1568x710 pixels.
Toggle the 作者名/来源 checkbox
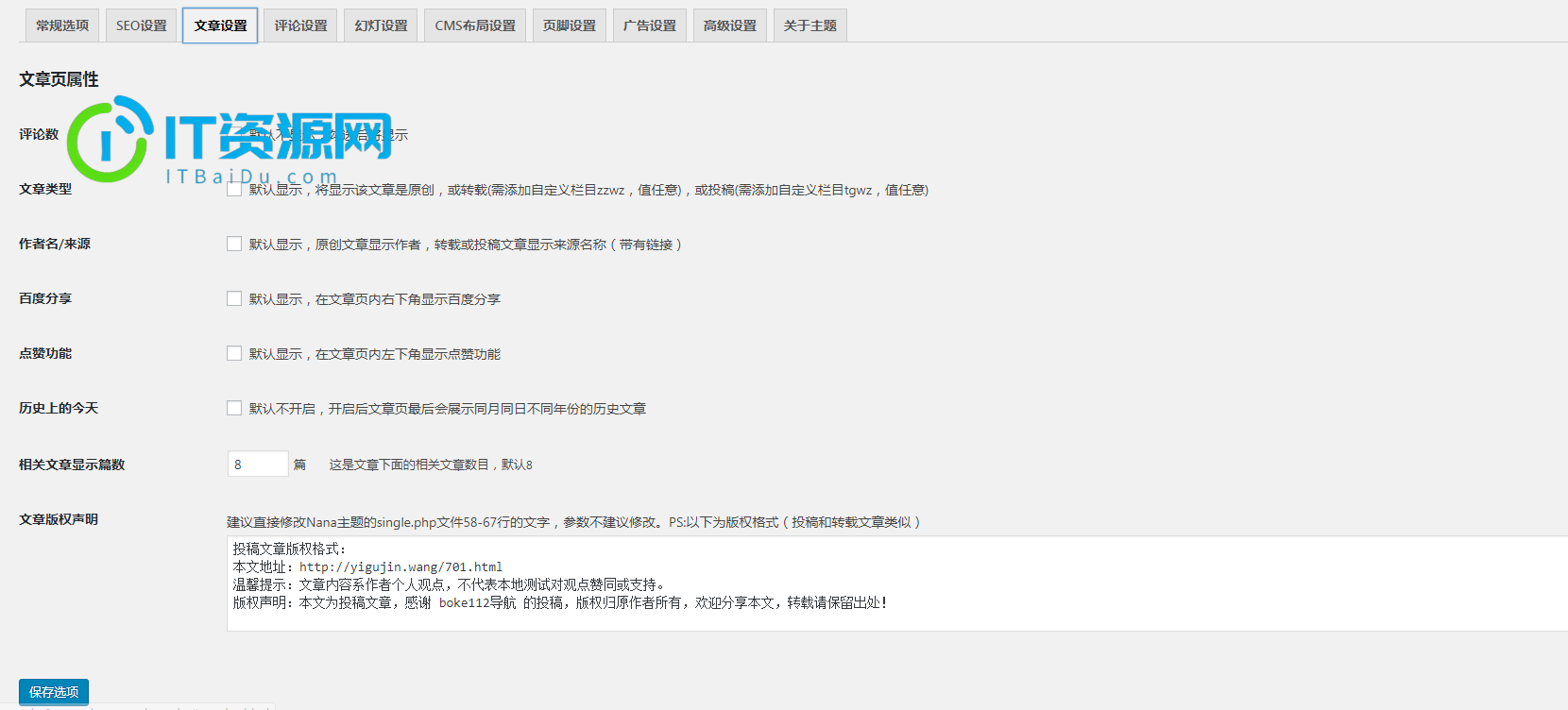234,244
